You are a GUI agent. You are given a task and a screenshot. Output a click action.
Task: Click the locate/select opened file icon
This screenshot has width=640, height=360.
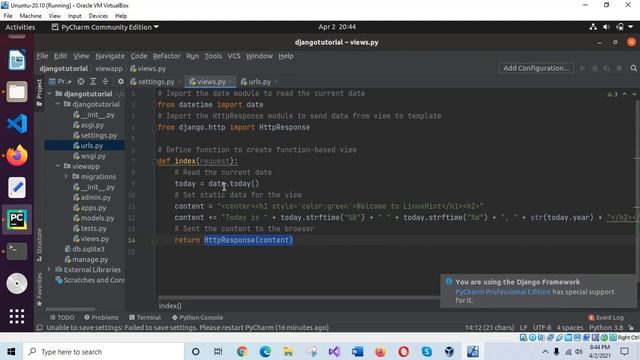81,82
